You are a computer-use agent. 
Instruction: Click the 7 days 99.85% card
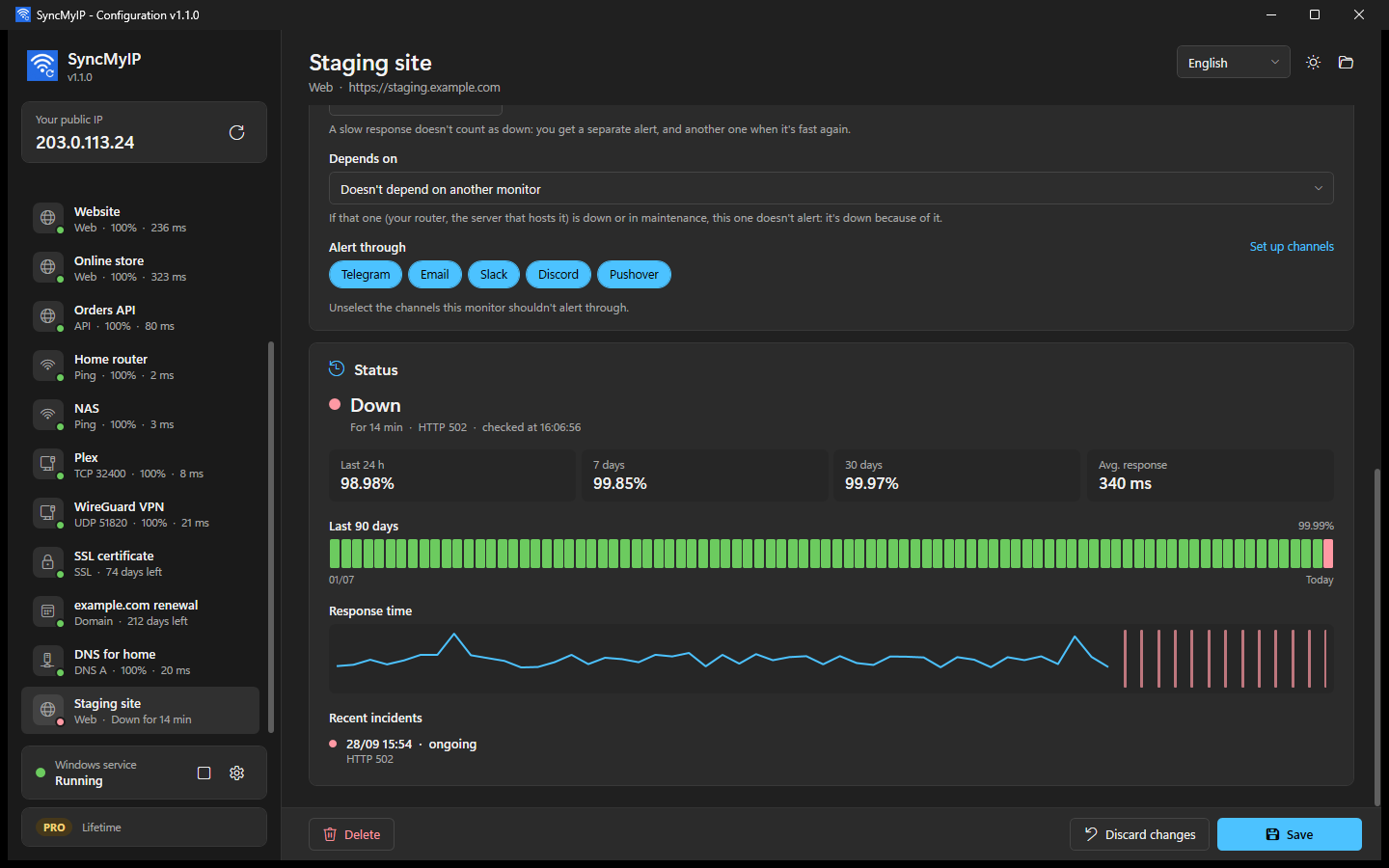click(x=705, y=475)
